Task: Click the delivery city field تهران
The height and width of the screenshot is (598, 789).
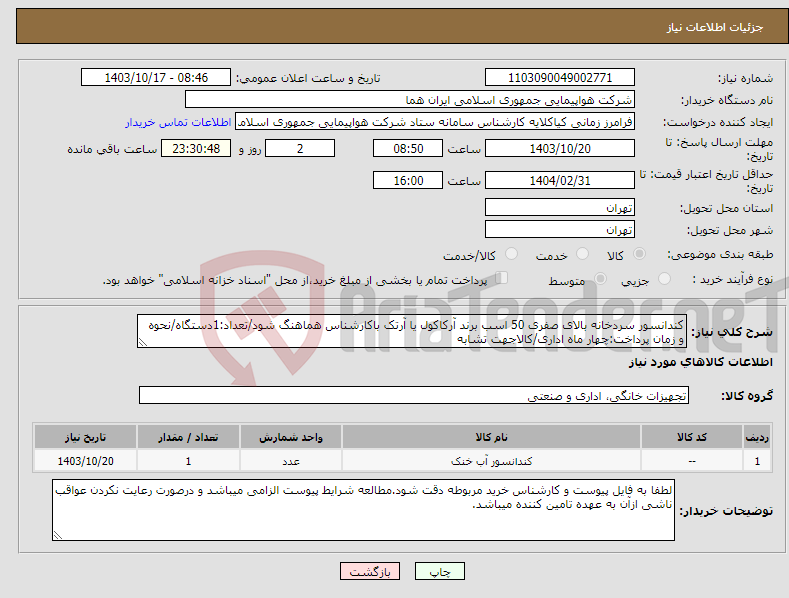Action: tap(560, 230)
